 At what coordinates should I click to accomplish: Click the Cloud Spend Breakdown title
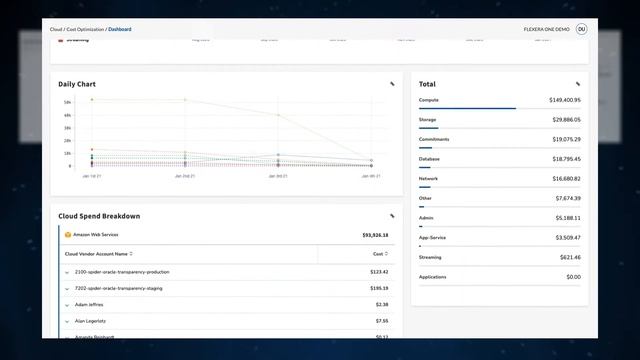tap(99, 216)
